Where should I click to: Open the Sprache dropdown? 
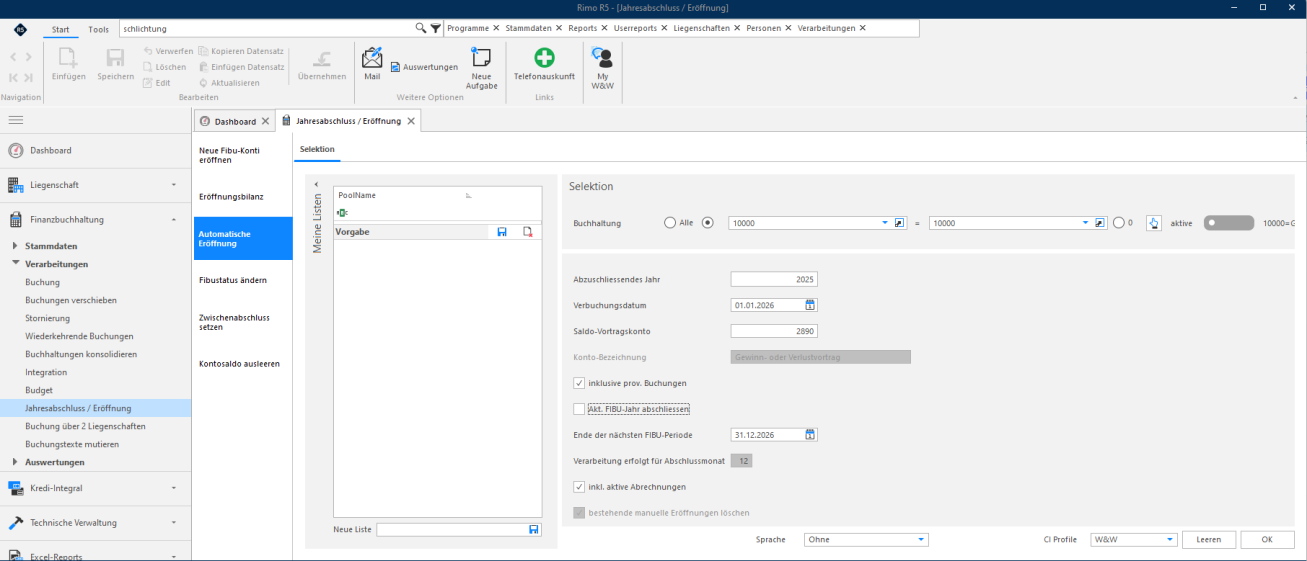(921, 540)
